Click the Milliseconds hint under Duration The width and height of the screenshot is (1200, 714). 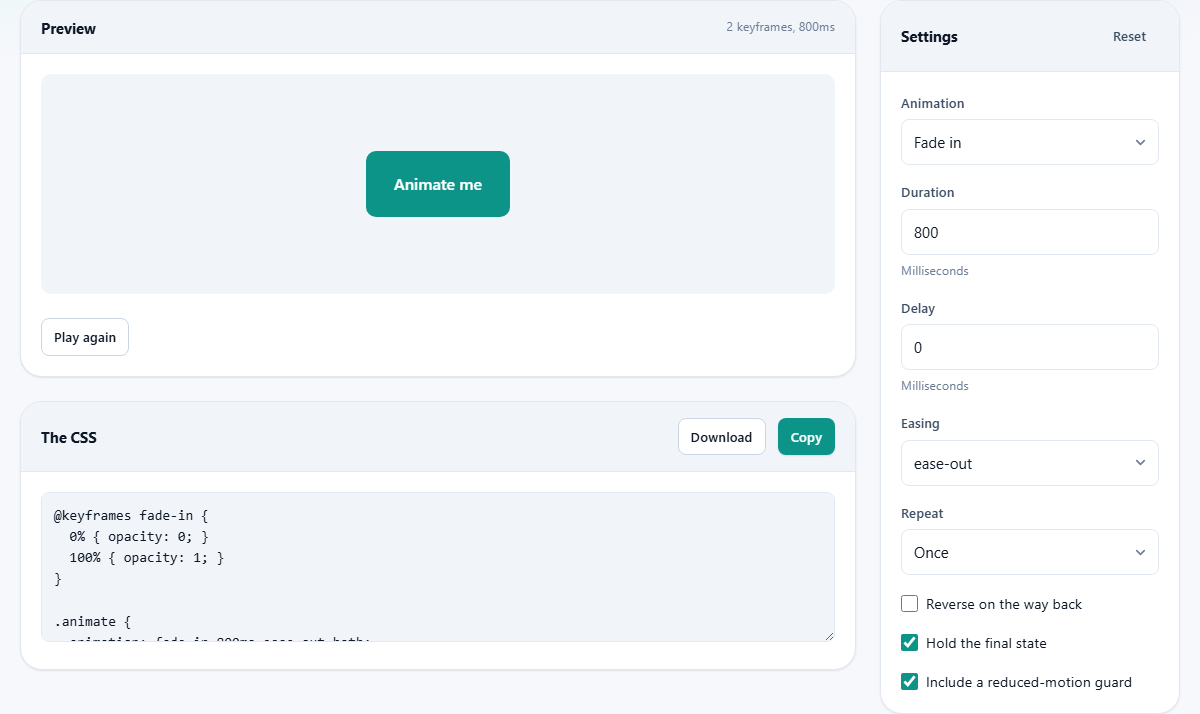coord(935,271)
